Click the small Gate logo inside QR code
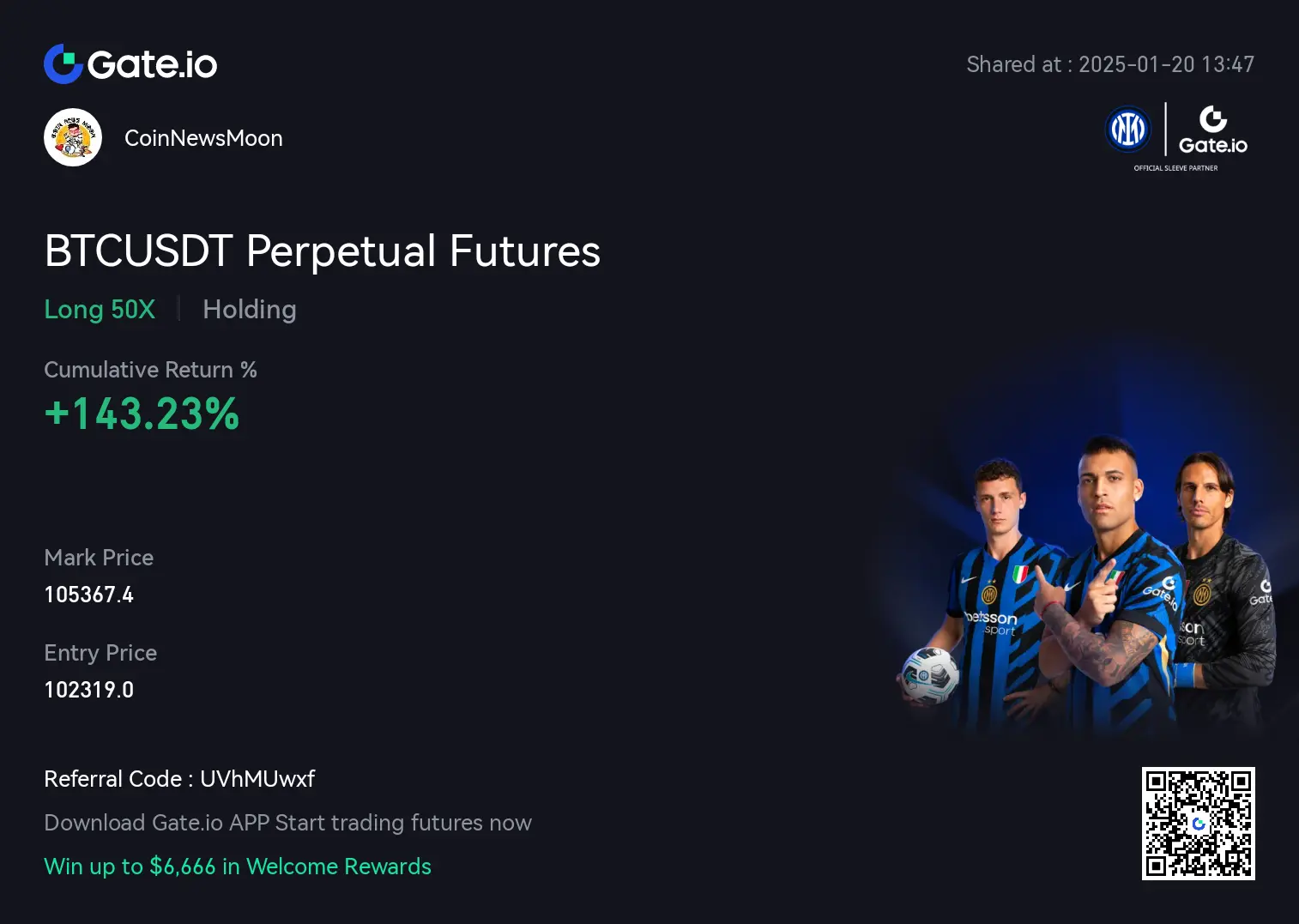1299x924 pixels. tap(1199, 824)
